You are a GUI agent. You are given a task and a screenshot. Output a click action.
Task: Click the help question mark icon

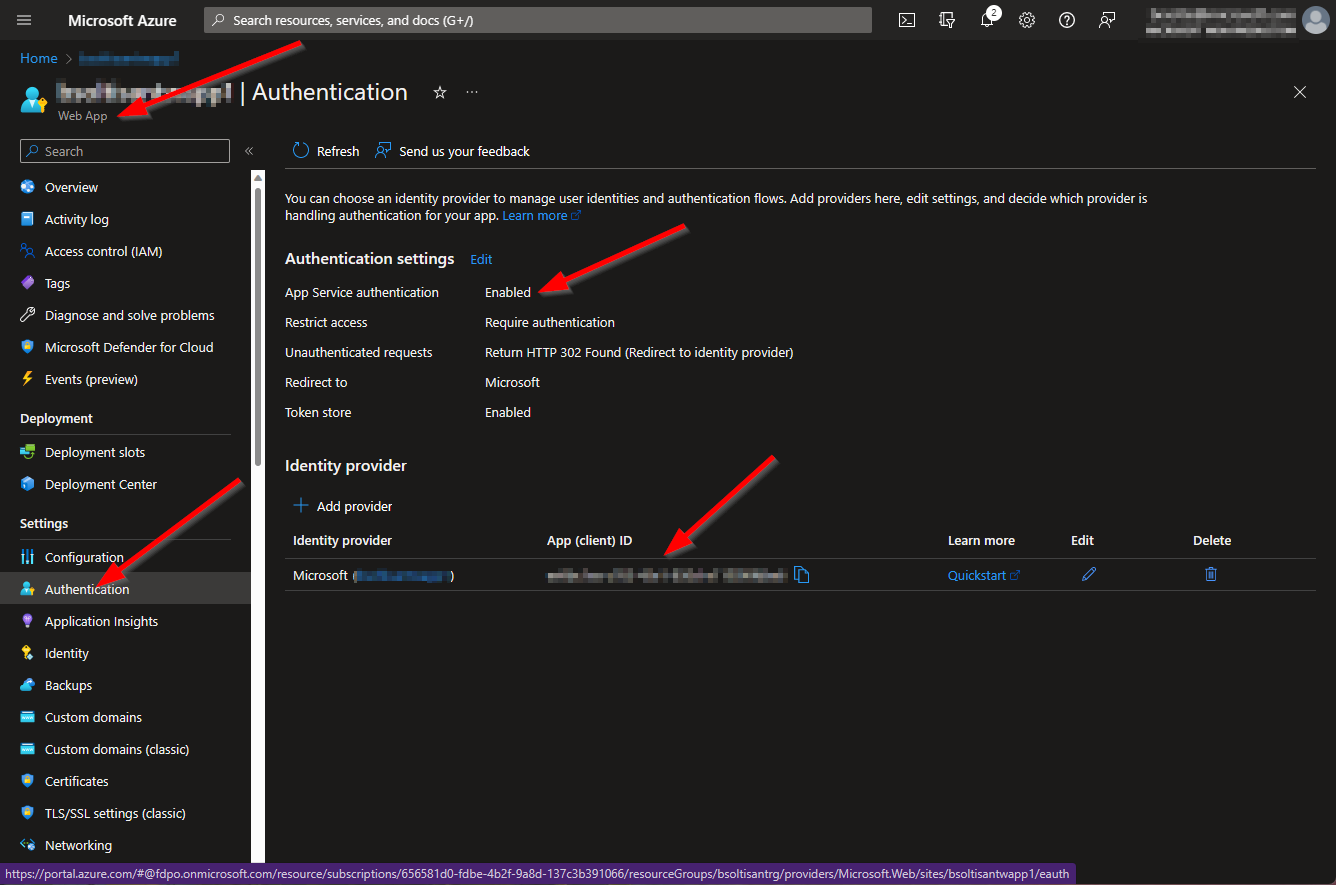(1067, 20)
